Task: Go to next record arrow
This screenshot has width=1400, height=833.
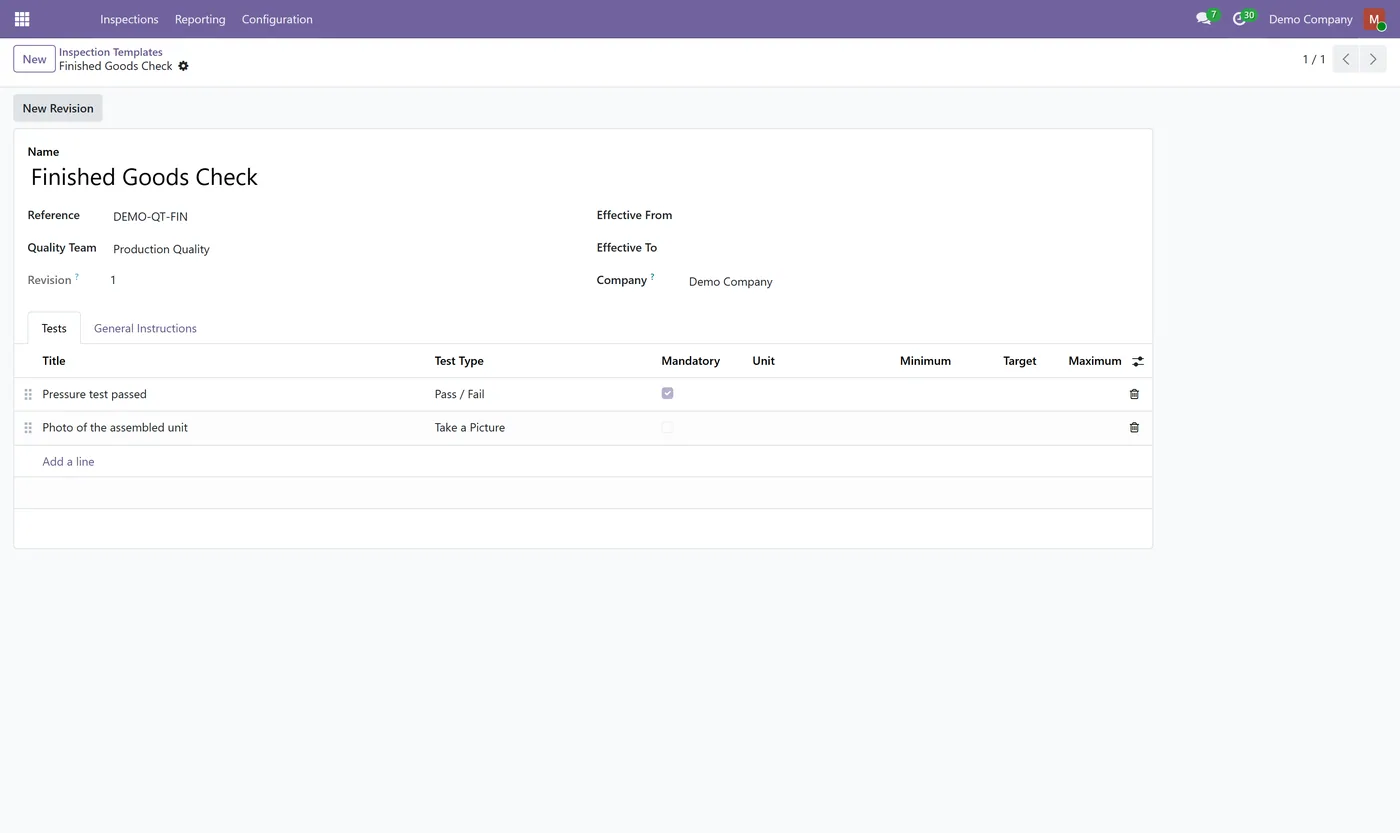Action: [1373, 59]
